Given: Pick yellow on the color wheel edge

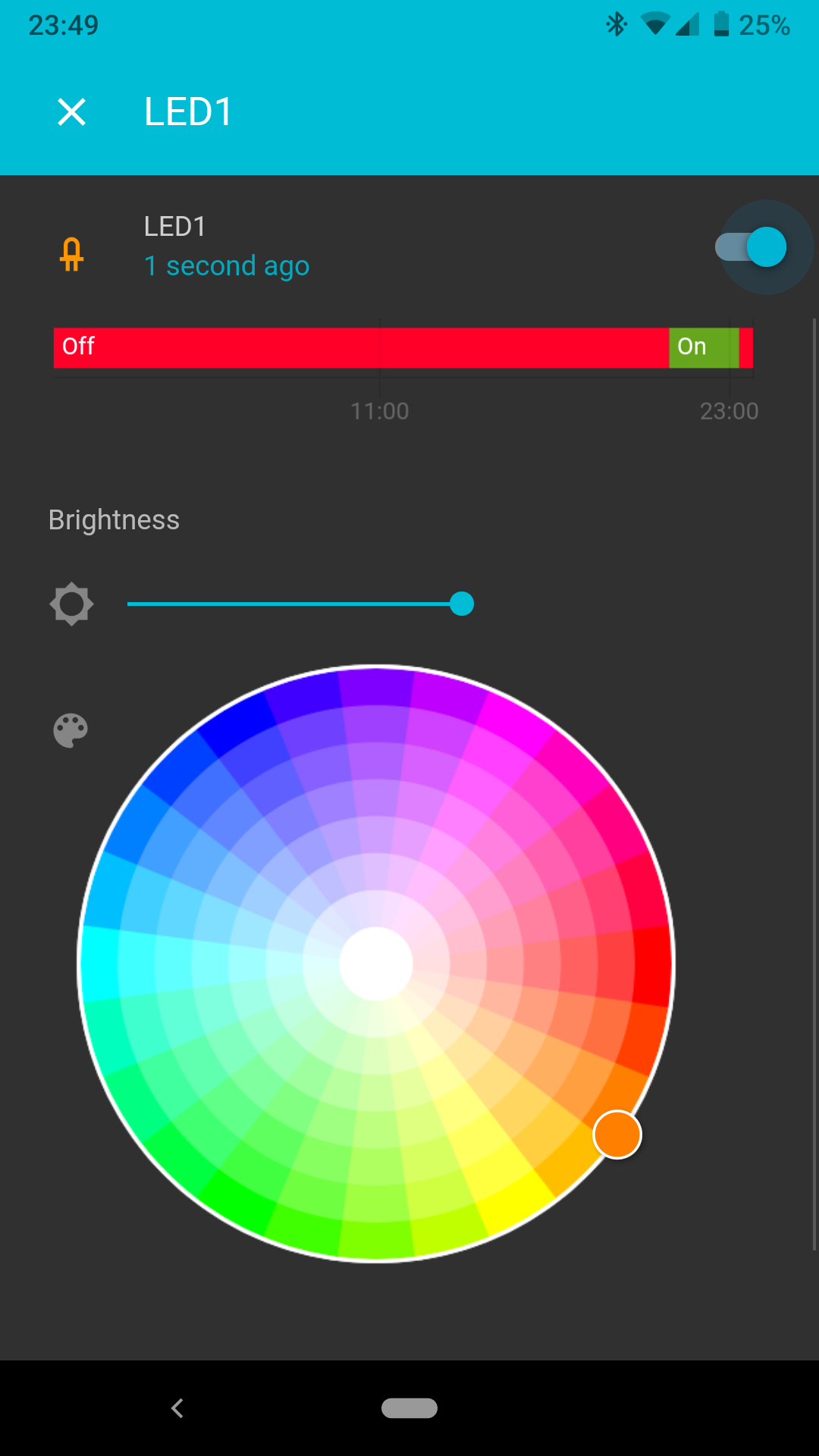Looking at the screenshot, I should click(516, 1203).
